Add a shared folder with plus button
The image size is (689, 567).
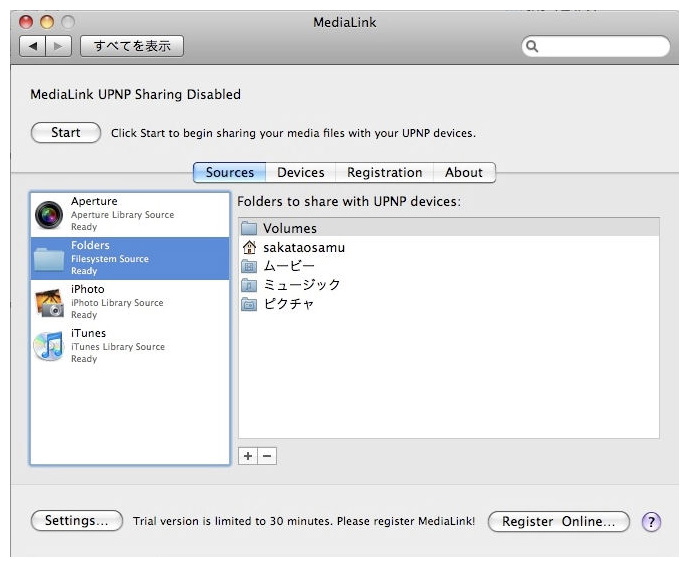click(x=248, y=456)
